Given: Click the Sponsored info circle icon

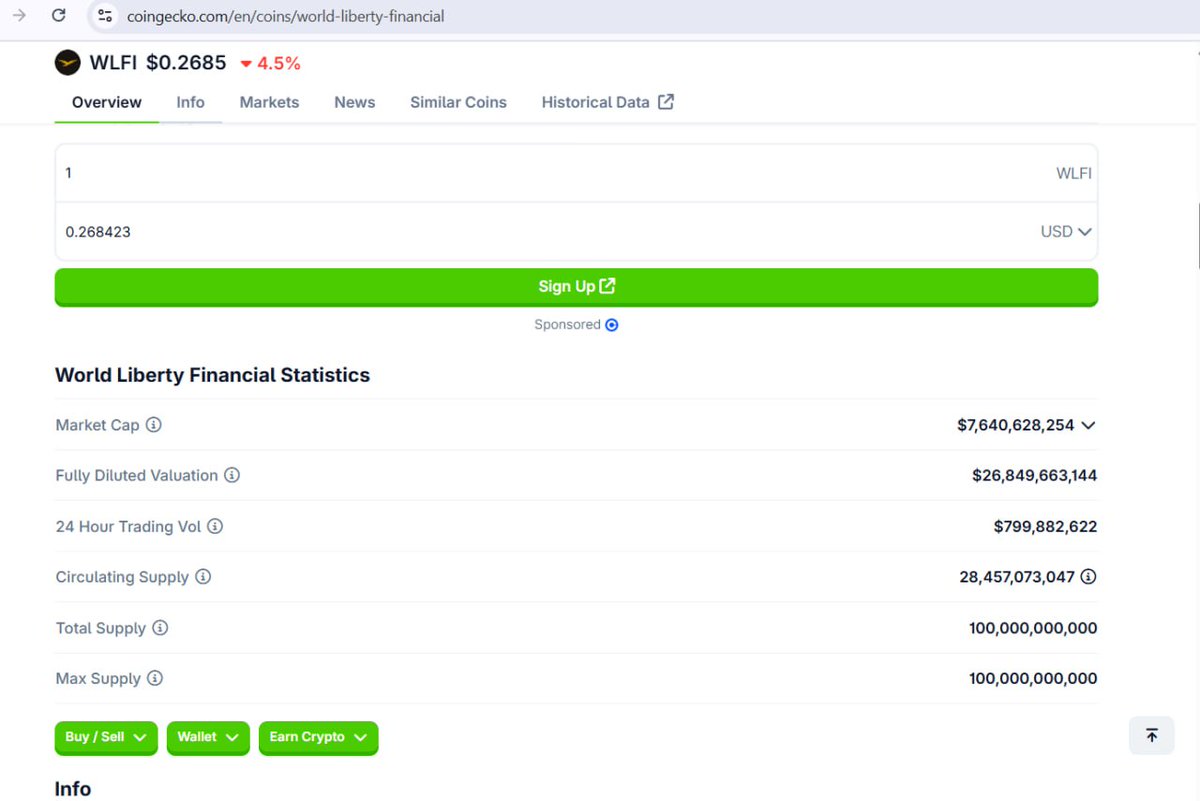Looking at the screenshot, I should tap(612, 325).
